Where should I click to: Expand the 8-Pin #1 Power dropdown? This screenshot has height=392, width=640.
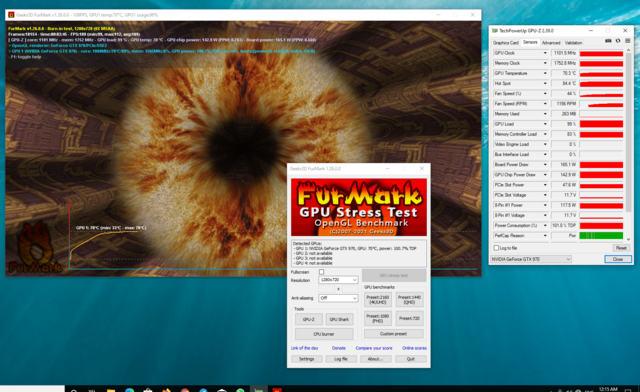[x=545, y=205]
